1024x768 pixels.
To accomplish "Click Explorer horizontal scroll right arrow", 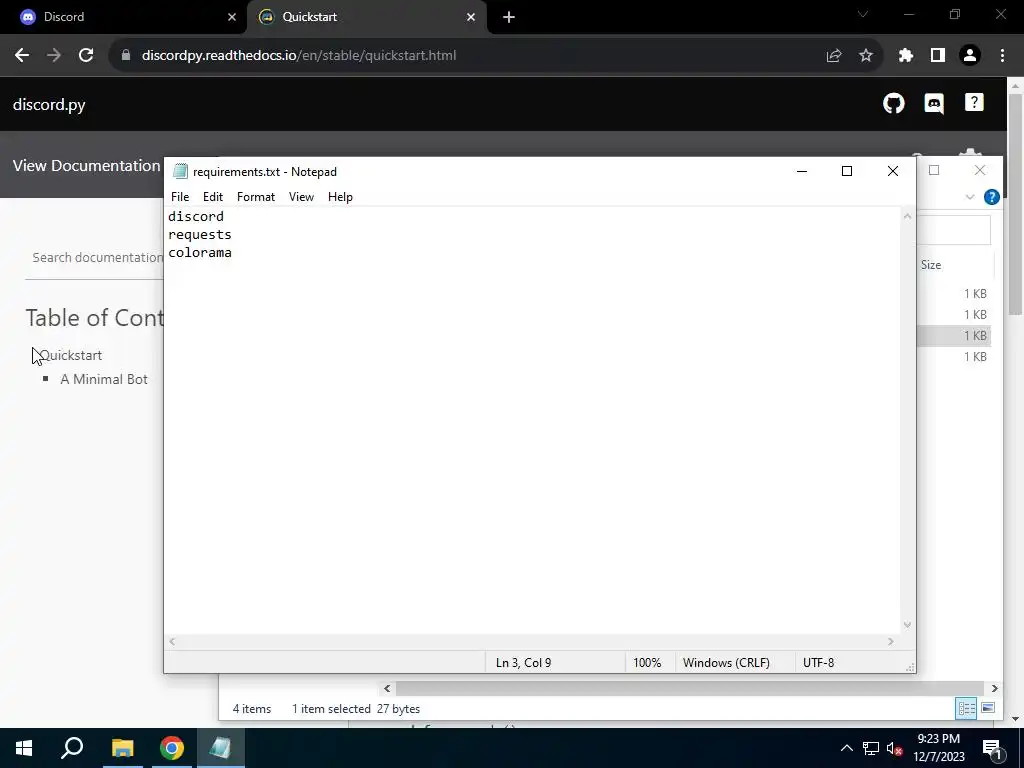I will [994, 688].
